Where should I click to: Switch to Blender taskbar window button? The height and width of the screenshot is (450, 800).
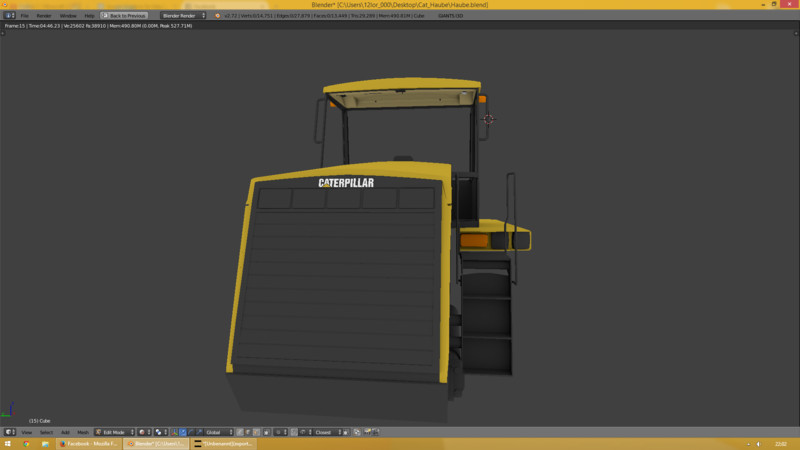pos(156,444)
